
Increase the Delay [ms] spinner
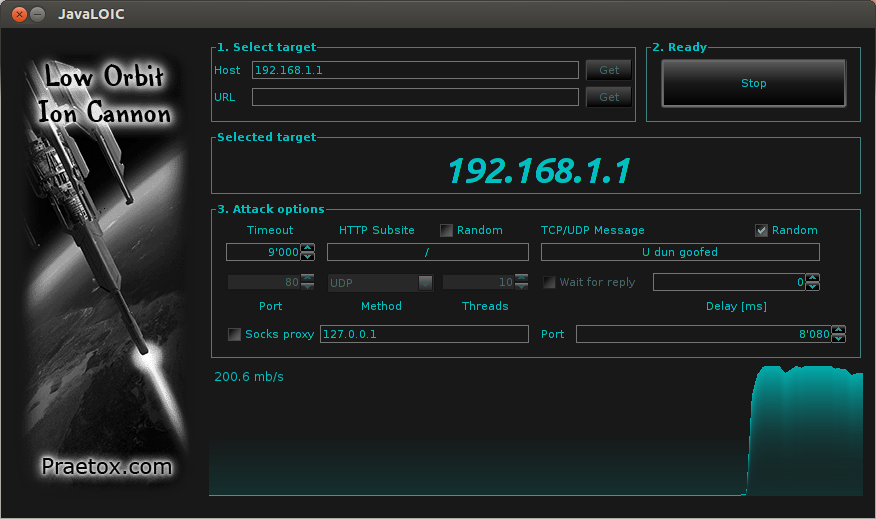pos(812,278)
